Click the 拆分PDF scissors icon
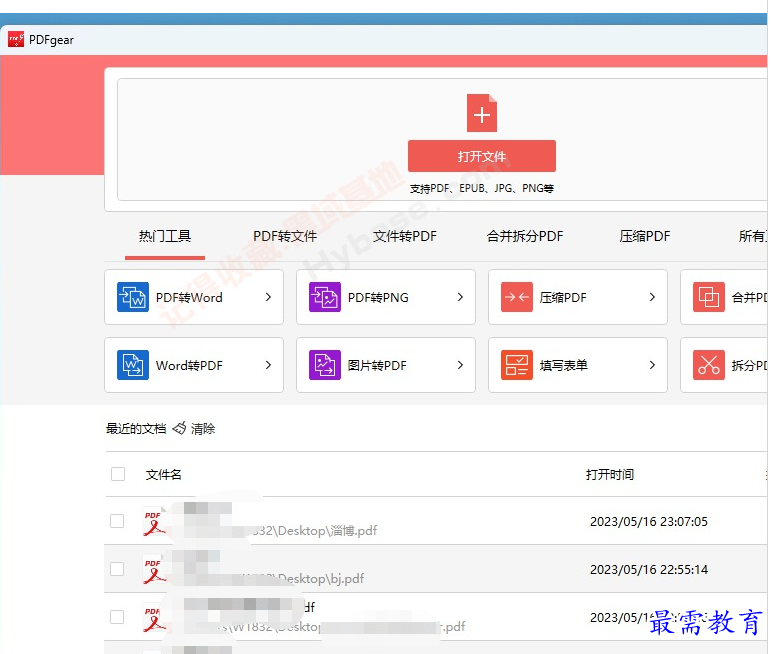The image size is (771, 654). pyautogui.click(x=709, y=365)
